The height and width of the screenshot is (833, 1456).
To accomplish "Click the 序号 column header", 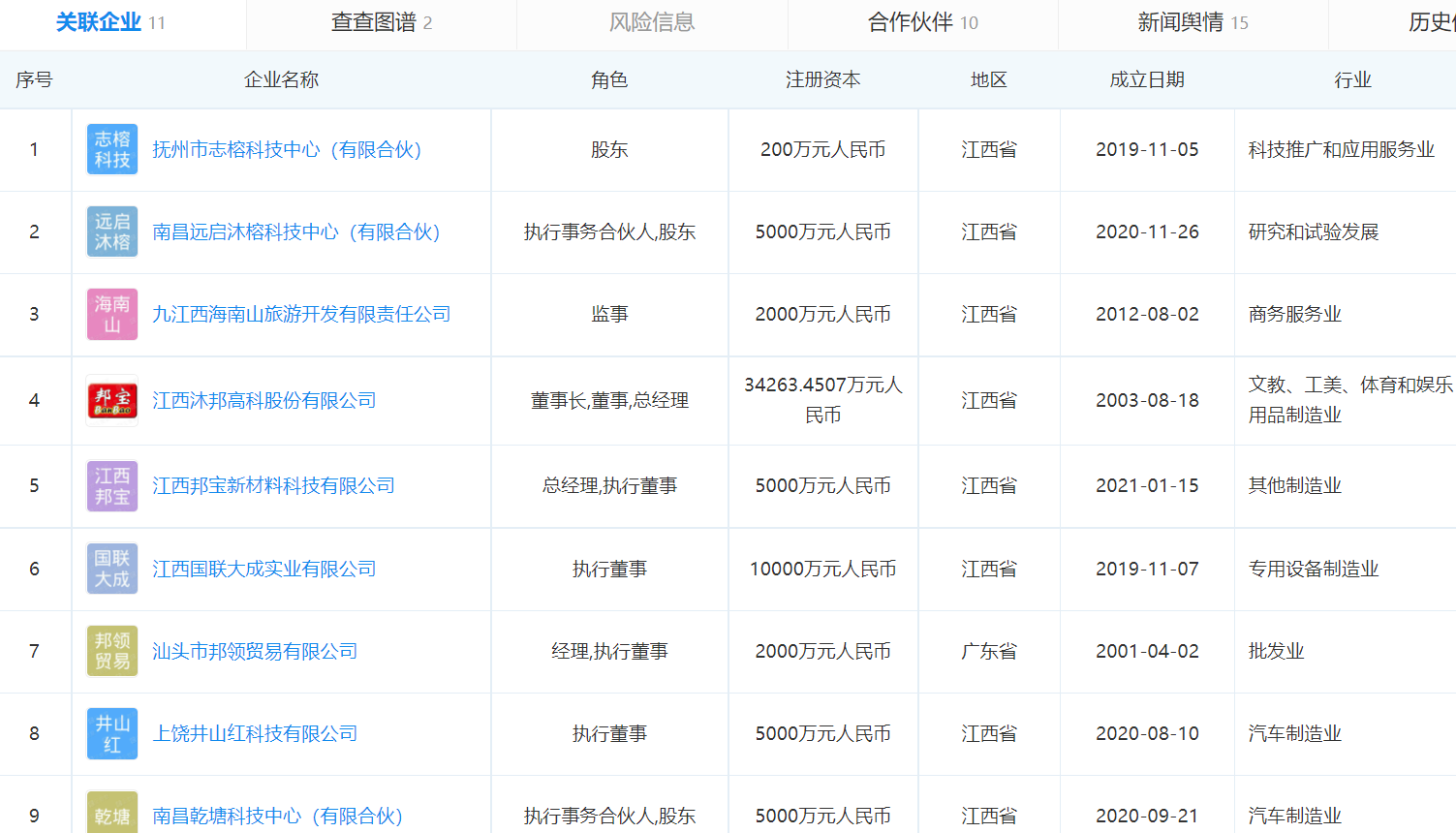I will coord(34,80).
